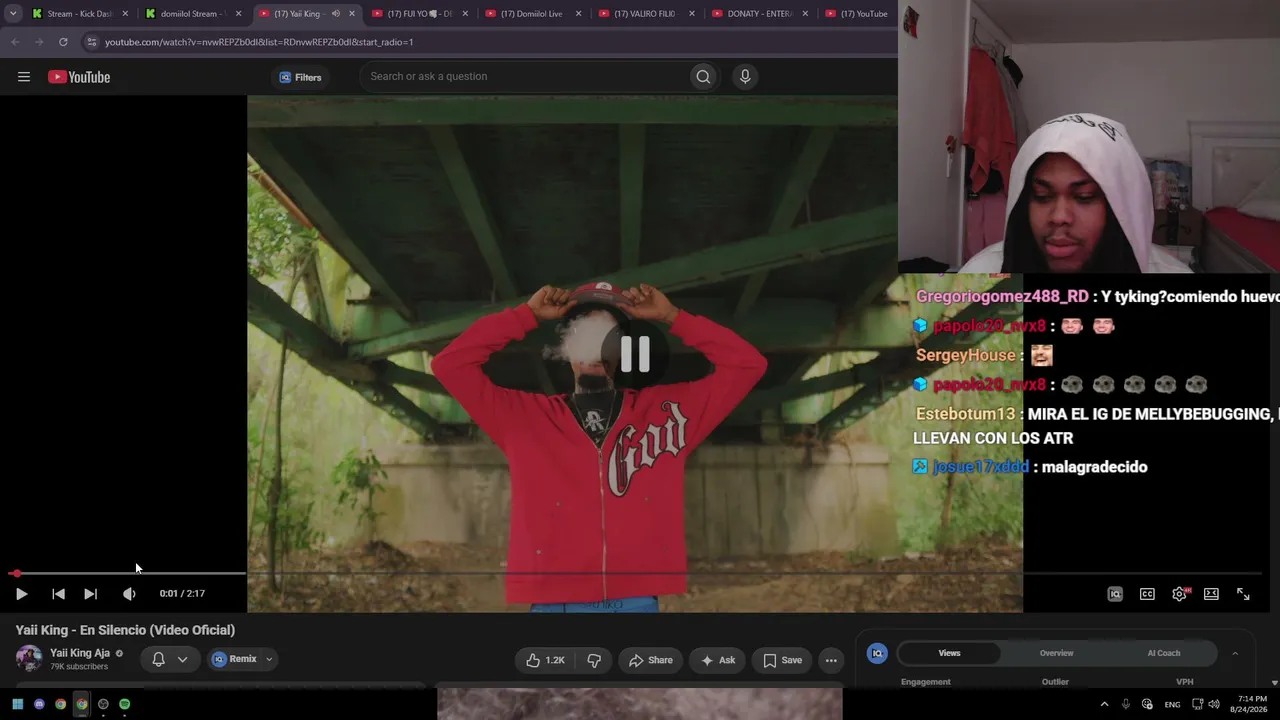
Task: Expand the subscription options chevron
Action: [x=182, y=659]
